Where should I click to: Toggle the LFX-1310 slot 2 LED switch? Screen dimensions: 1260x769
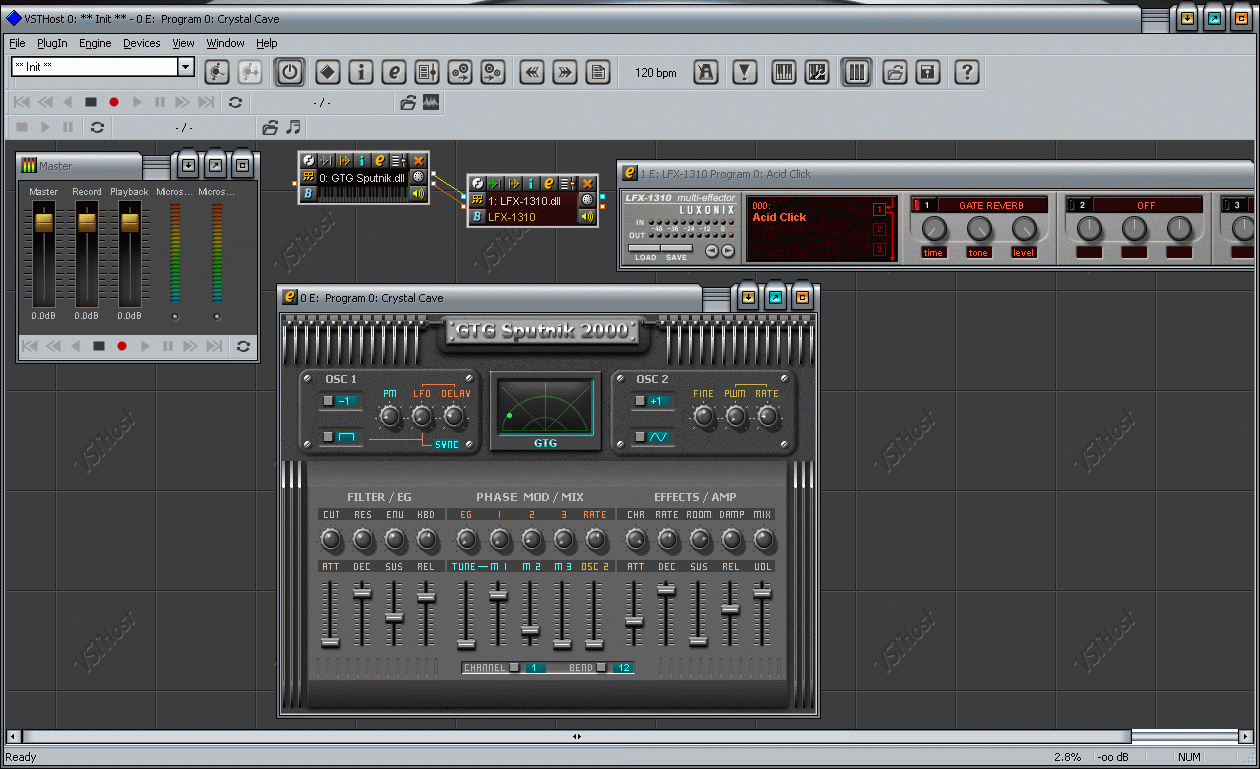click(1072, 205)
